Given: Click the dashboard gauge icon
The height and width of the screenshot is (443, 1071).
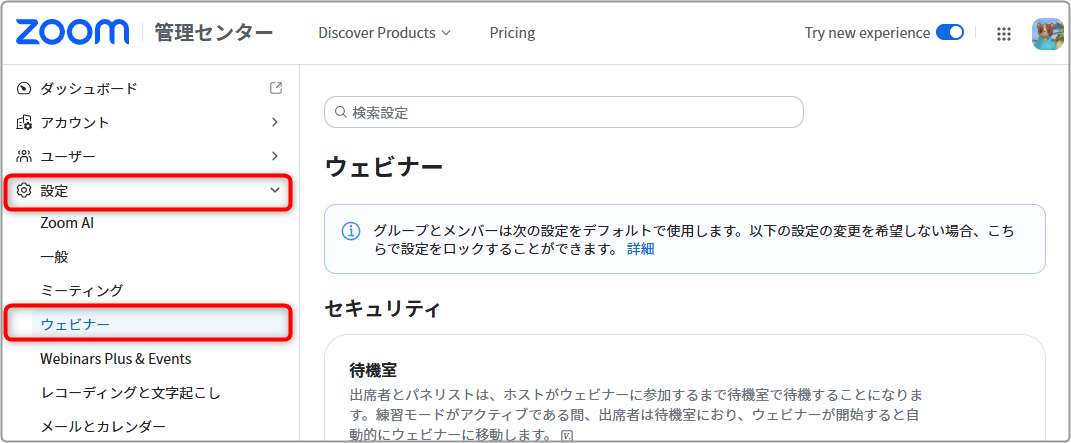Looking at the screenshot, I should (x=25, y=88).
